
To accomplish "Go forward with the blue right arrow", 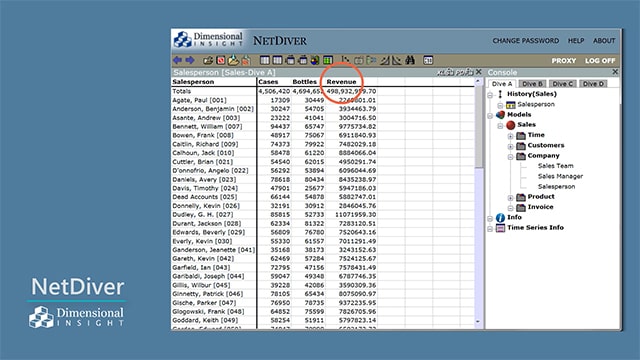I will click(190, 60).
